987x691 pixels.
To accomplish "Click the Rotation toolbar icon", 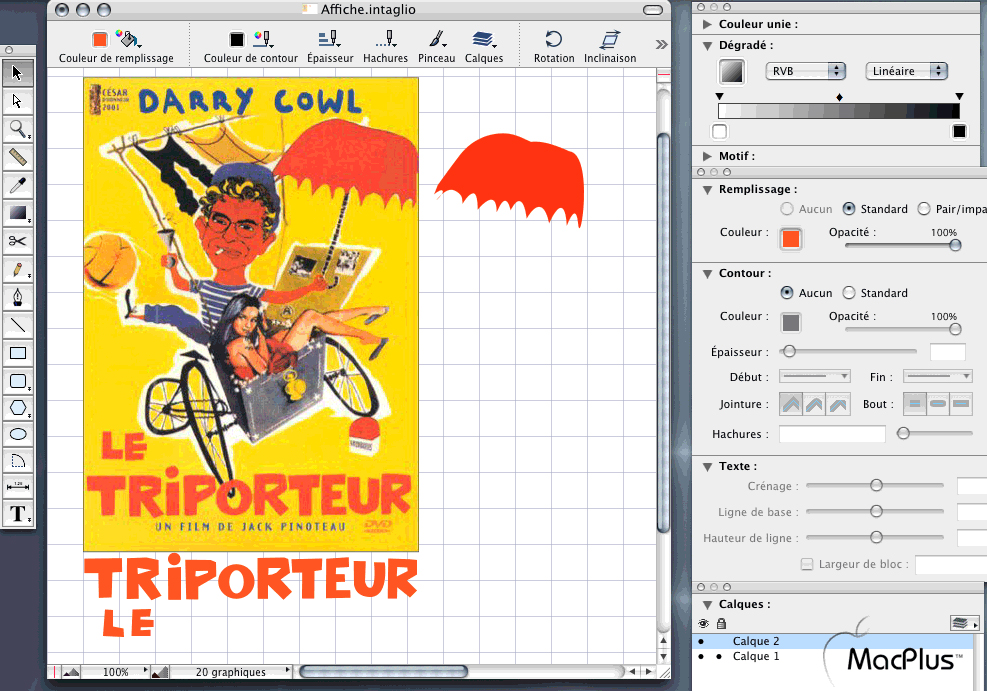I will pyautogui.click(x=553, y=39).
